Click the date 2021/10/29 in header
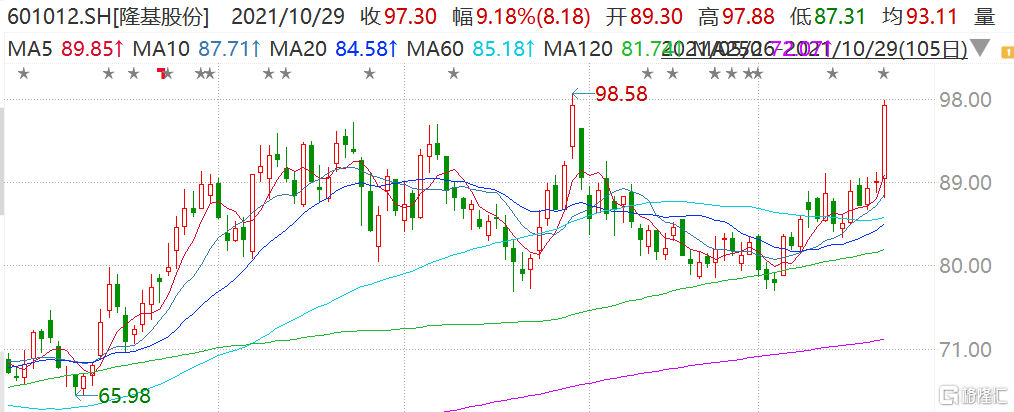The height and width of the screenshot is (412, 1014). click(287, 17)
